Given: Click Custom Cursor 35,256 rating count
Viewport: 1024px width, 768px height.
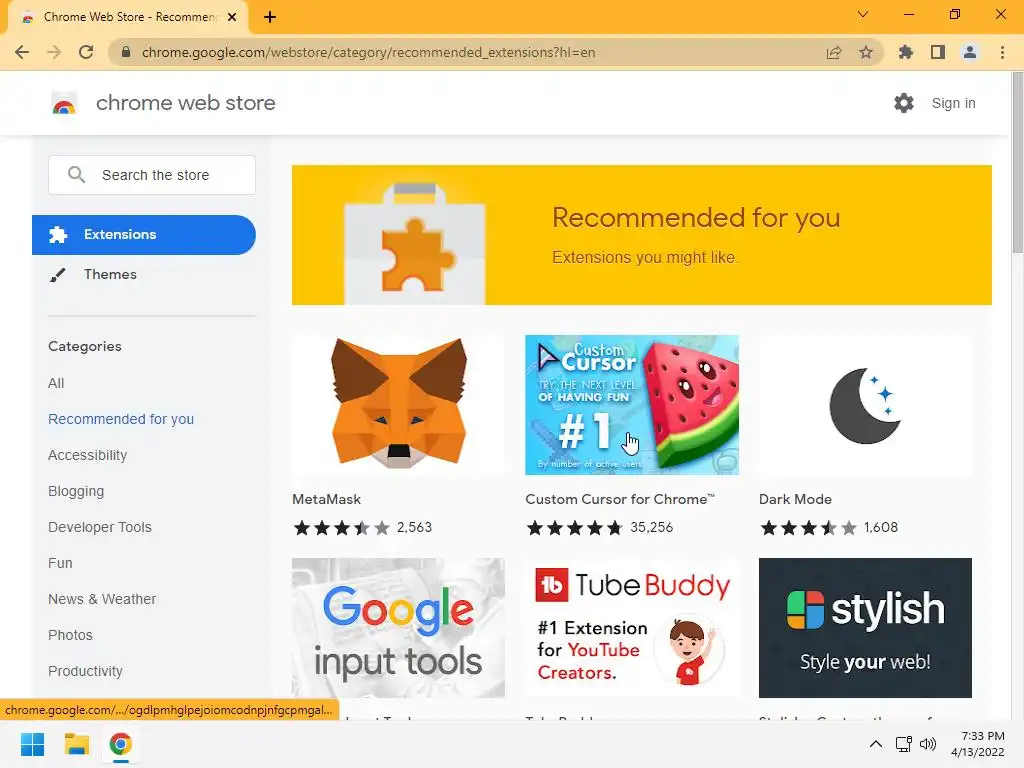Looking at the screenshot, I should pos(652,527).
